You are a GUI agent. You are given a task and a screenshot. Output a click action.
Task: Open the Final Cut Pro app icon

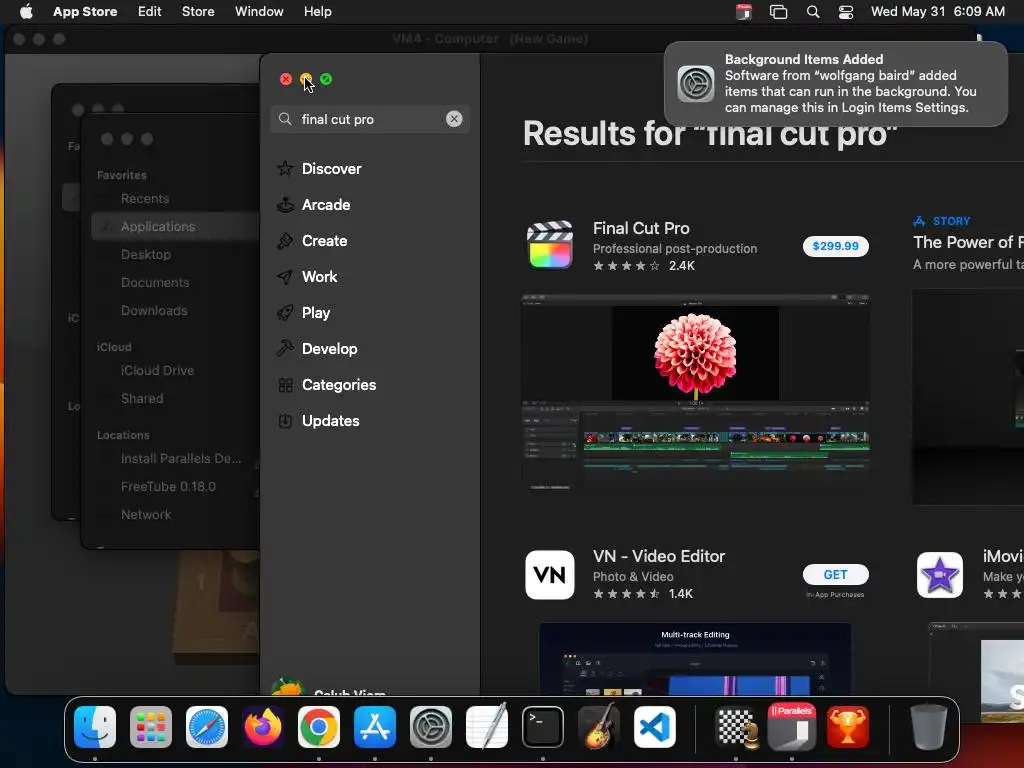pos(550,246)
